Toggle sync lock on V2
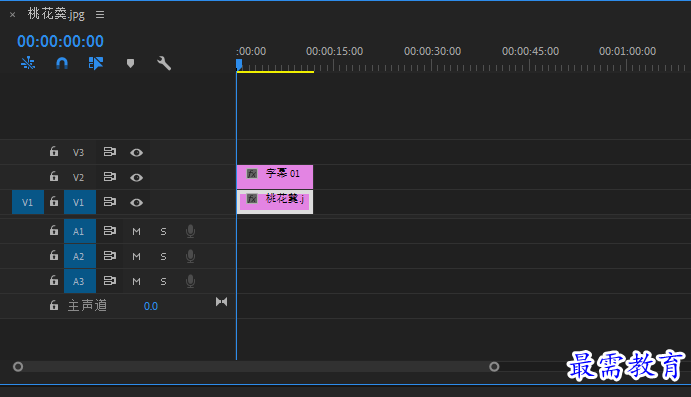This screenshot has width=691, height=397. 110,177
